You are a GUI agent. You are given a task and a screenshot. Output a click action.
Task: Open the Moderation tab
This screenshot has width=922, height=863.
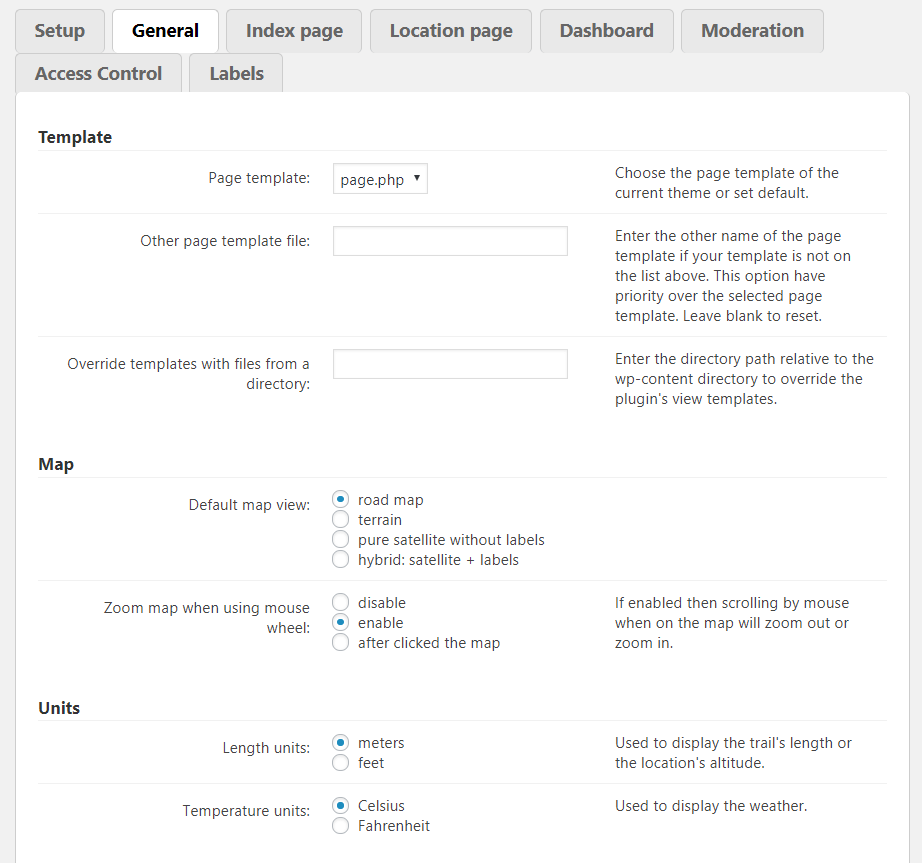752,31
